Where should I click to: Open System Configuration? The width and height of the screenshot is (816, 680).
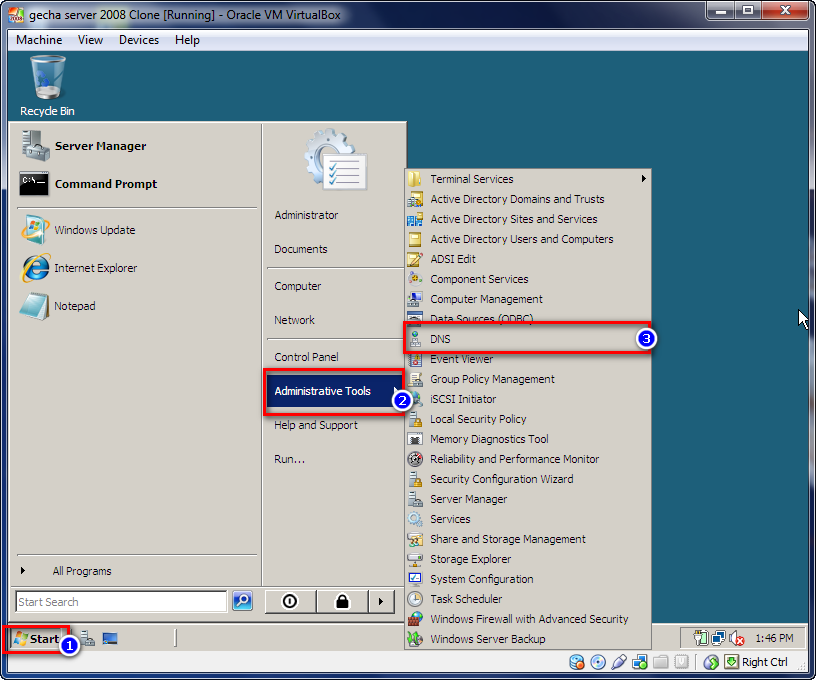(528, 579)
